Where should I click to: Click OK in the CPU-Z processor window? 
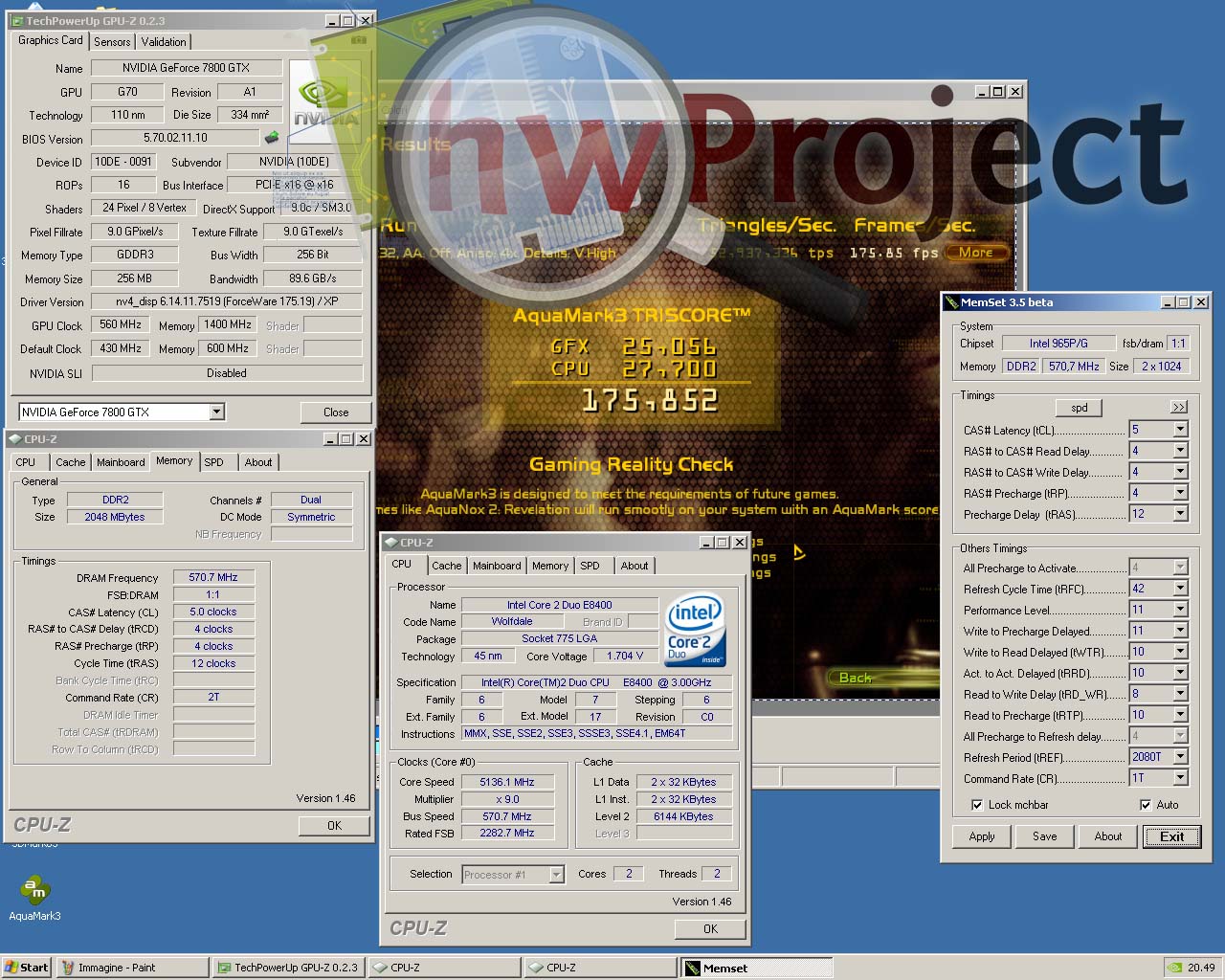pyautogui.click(x=710, y=928)
